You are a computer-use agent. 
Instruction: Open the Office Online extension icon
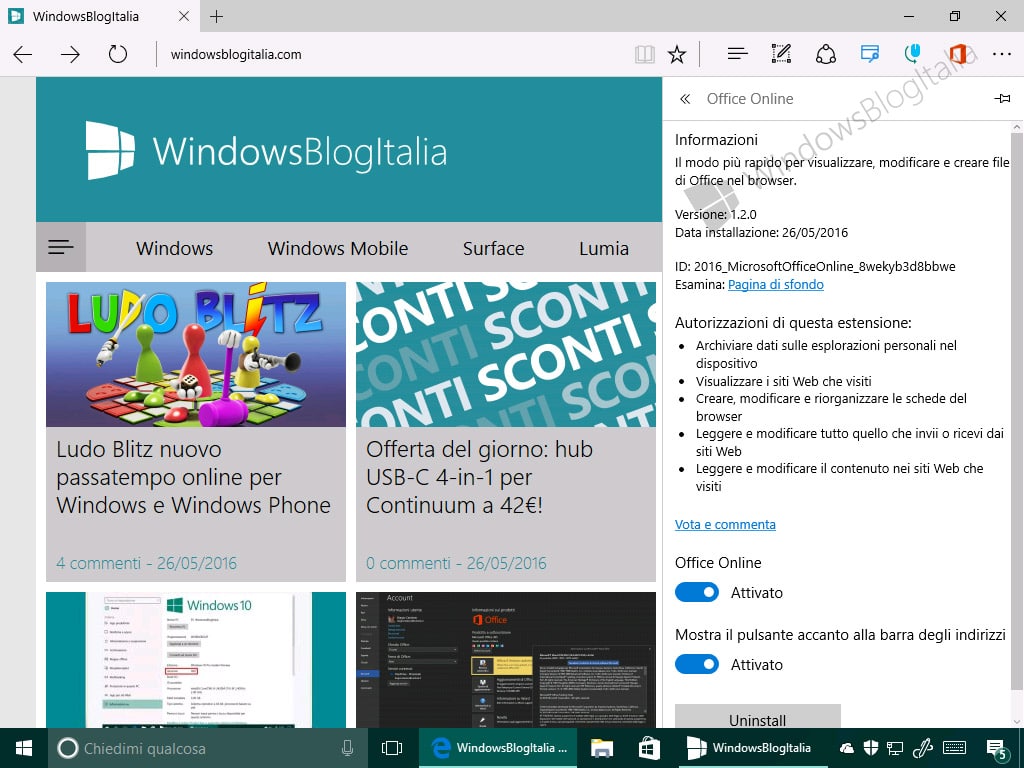(957, 54)
